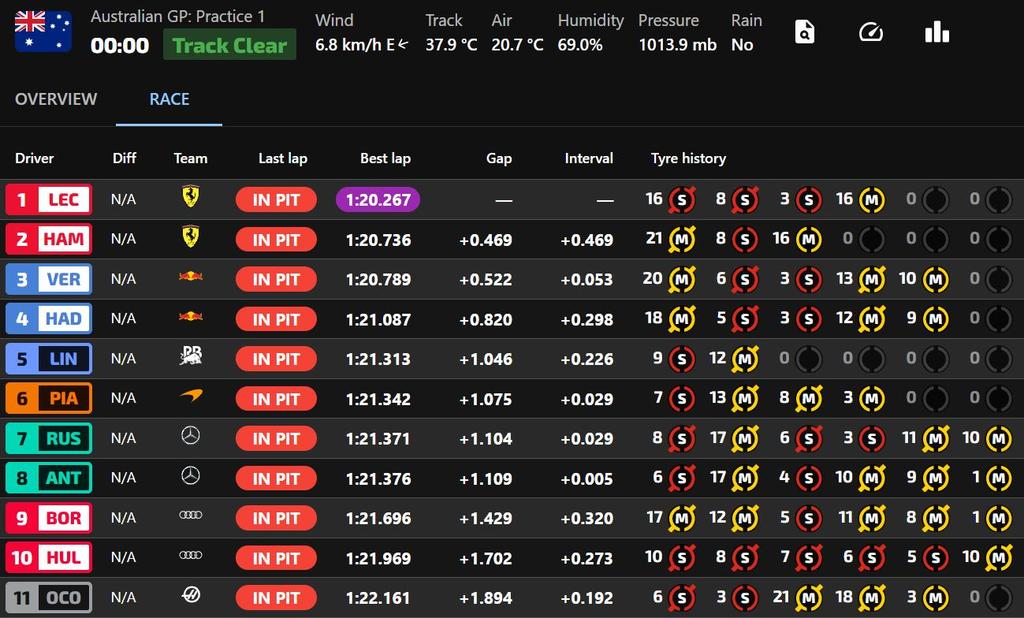This screenshot has height=618, width=1024.
Task: Open the document search icon
Action: click(805, 31)
